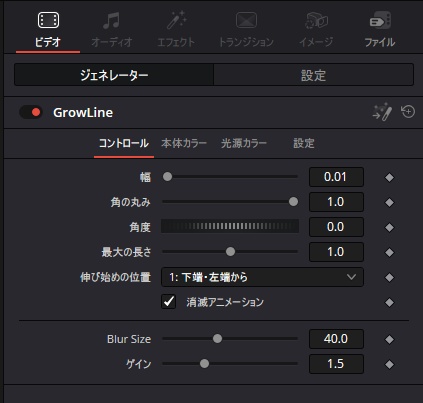Switch to the 光源カラー tab
The height and width of the screenshot is (403, 423).
click(244, 143)
